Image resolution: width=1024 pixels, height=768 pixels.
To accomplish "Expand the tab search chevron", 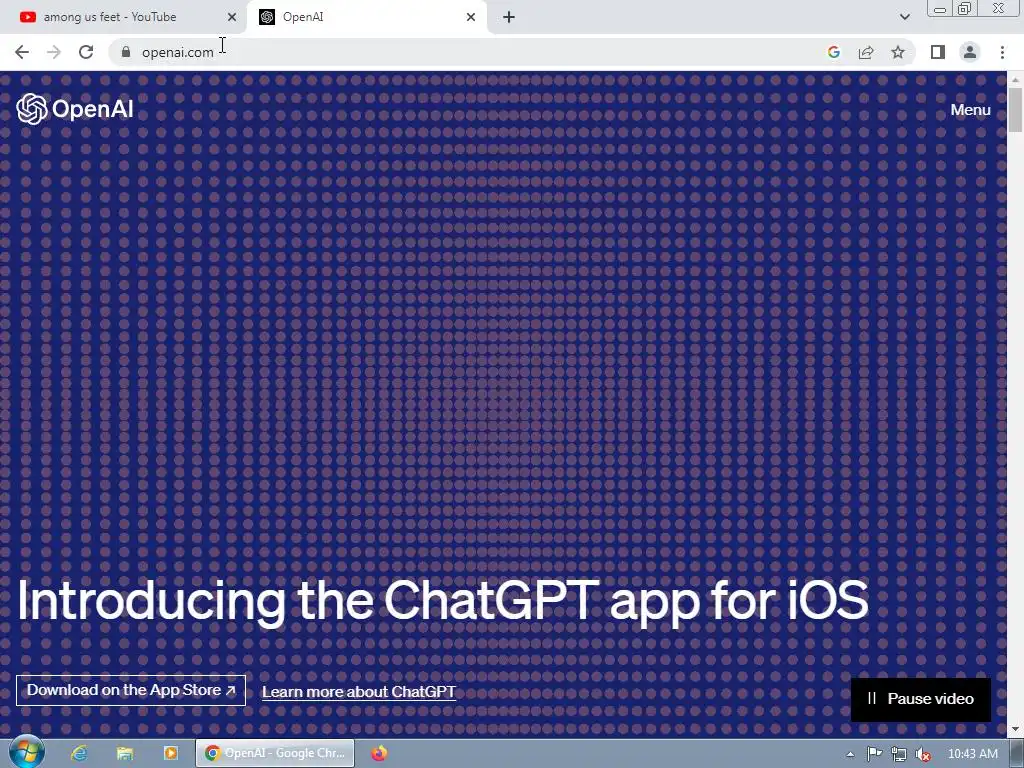I will (904, 17).
